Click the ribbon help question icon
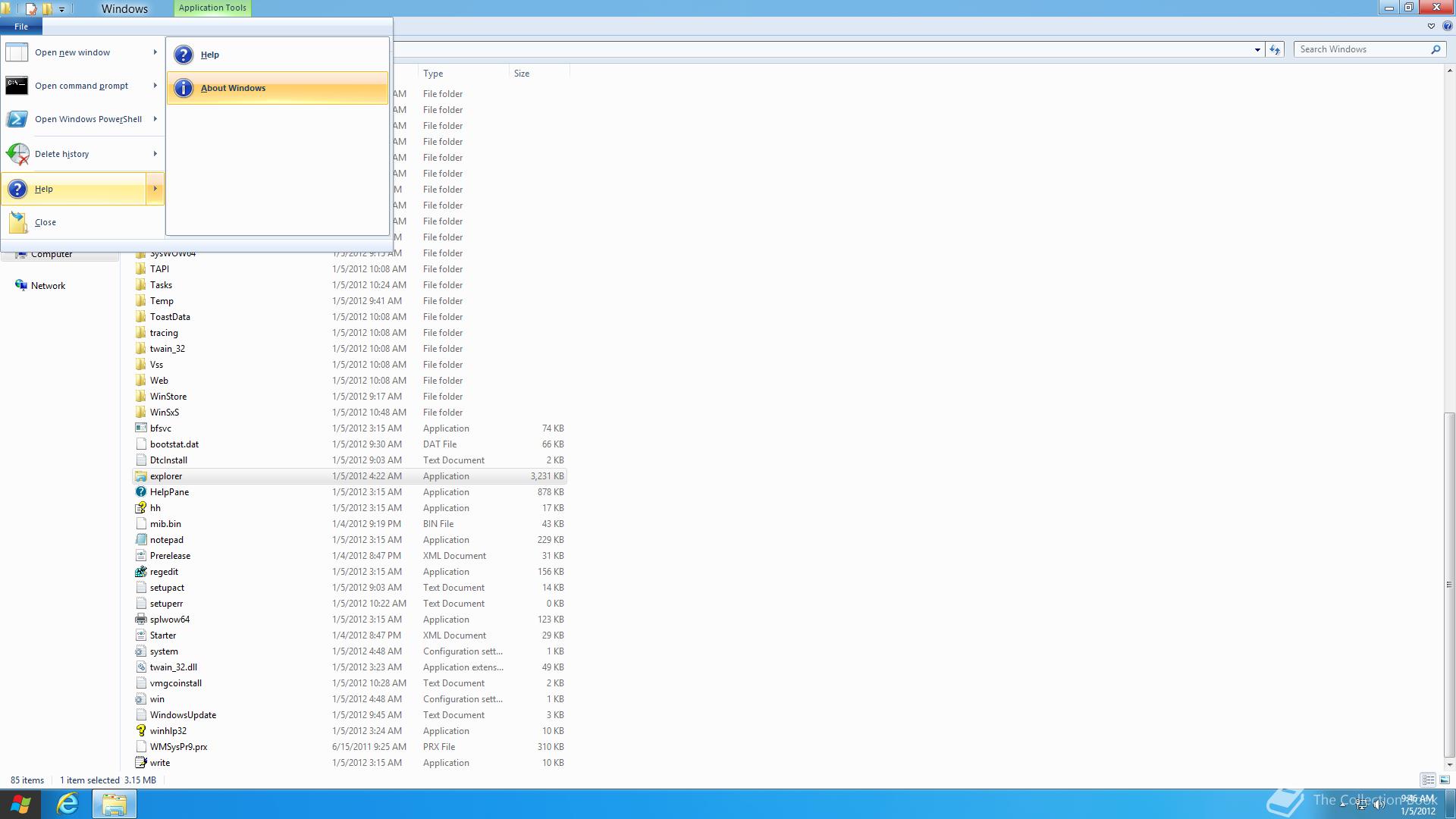 point(1448,26)
